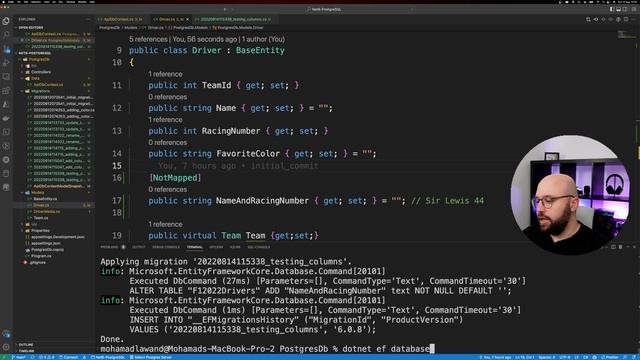Click the go back arrow in title bar

[x=225, y=9]
